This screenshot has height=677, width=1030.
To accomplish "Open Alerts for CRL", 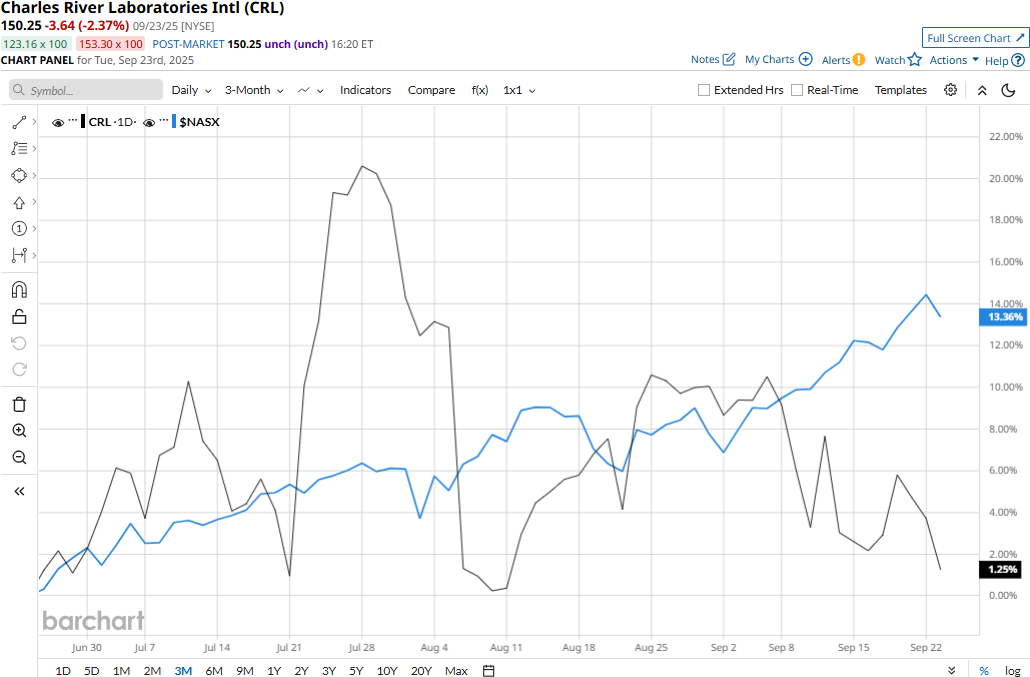I will 843,60.
